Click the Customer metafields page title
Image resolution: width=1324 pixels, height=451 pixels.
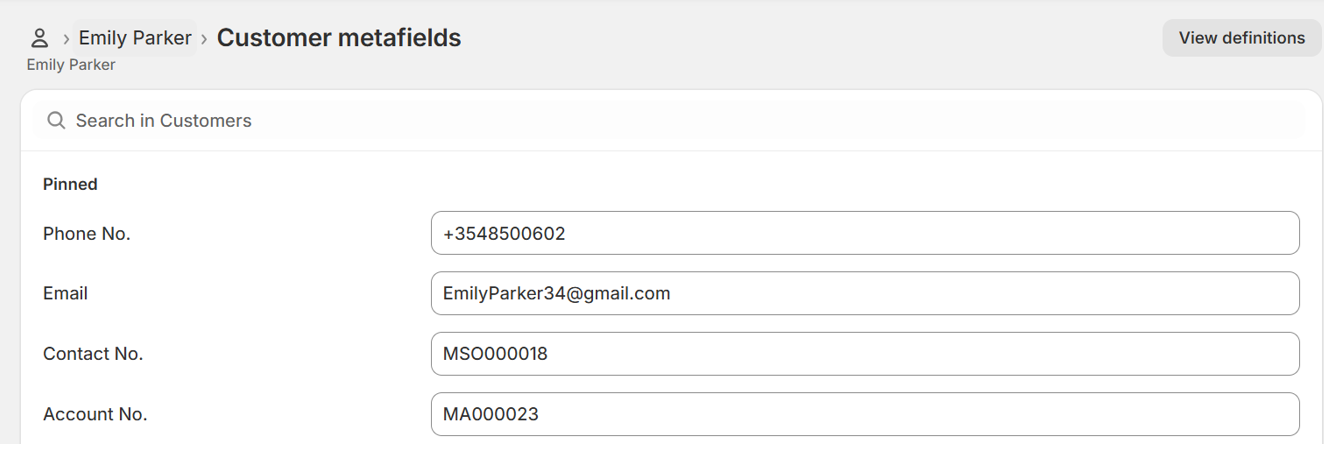[x=339, y=38]
